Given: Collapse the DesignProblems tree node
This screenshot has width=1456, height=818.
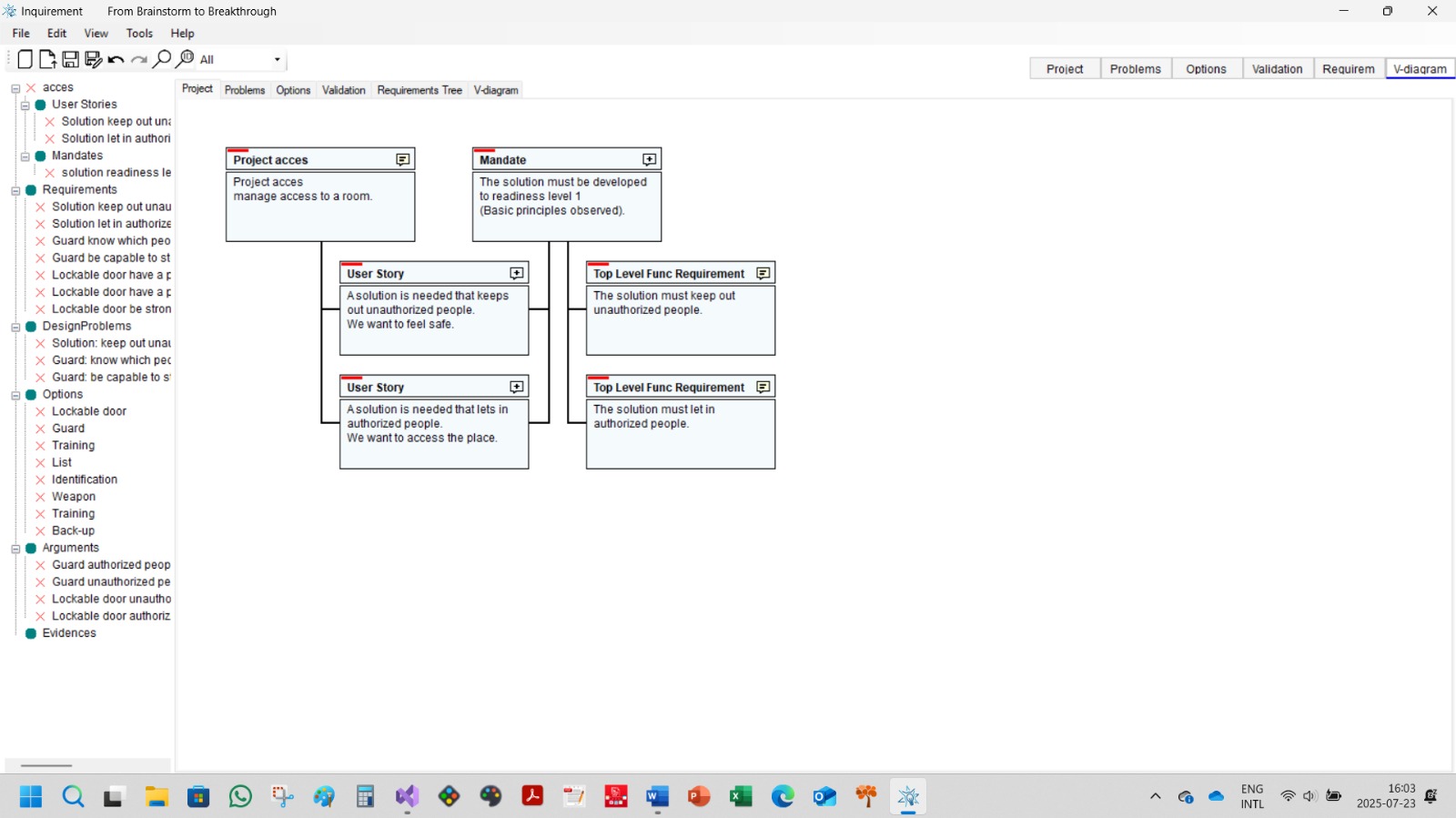Looking at the screenshot, I should click(x=15, y=328).
